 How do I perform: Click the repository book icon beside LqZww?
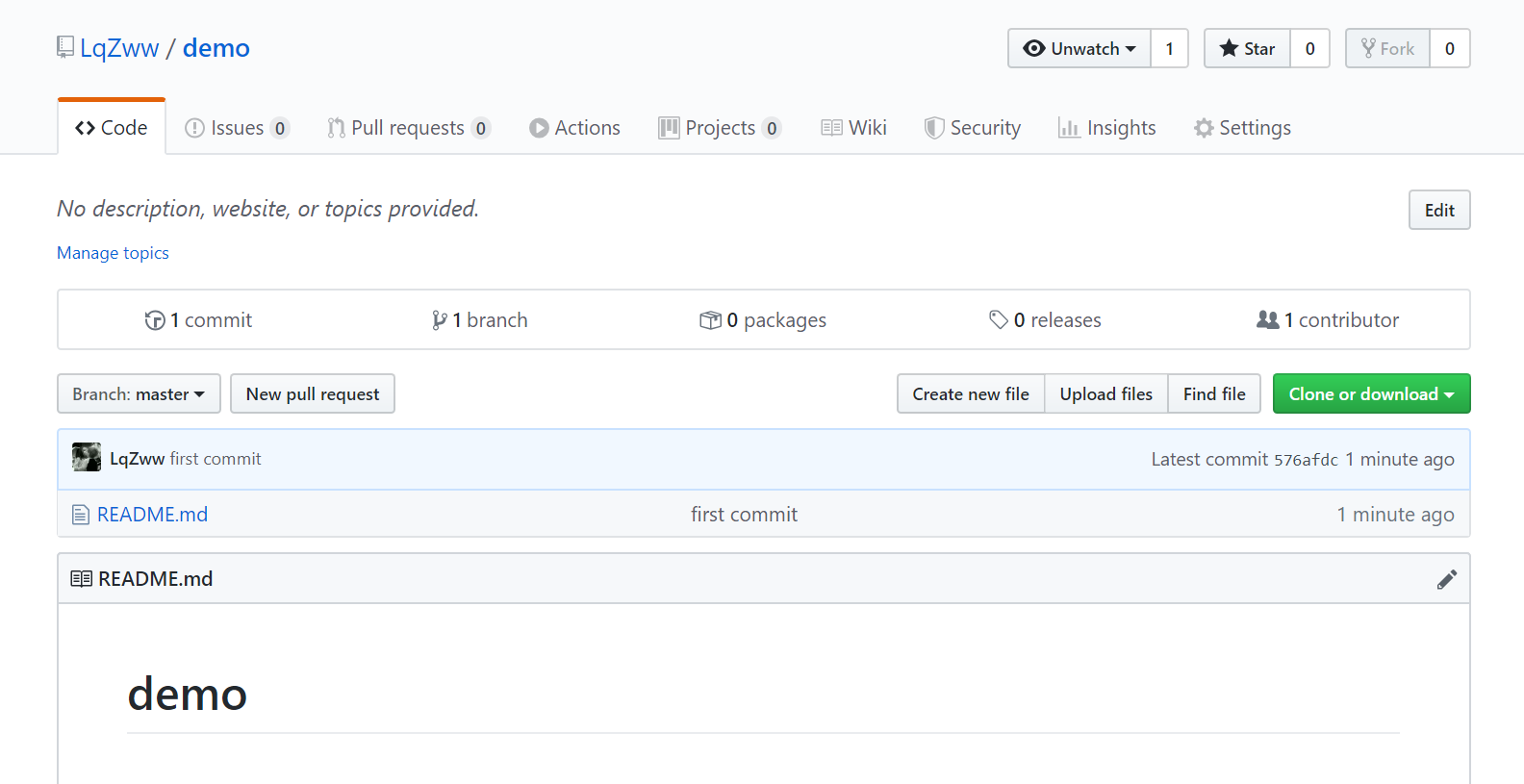pyautogui.click(x=65, y=47)
